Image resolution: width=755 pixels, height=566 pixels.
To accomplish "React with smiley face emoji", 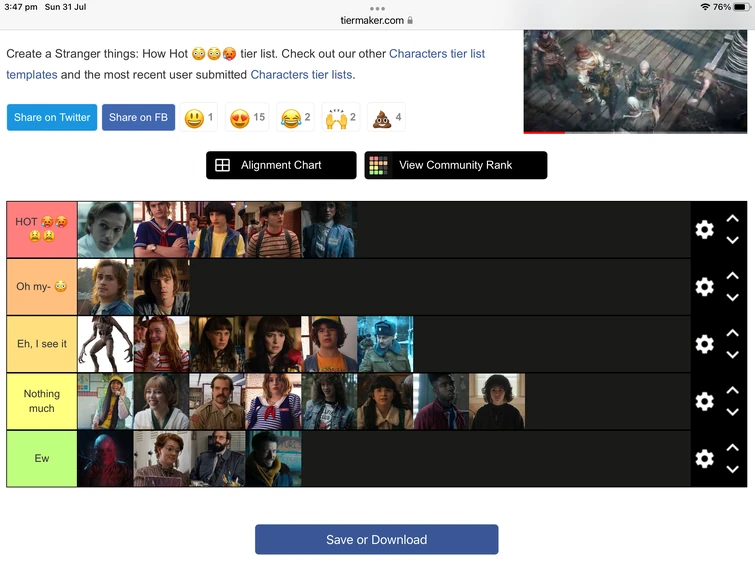I will coord(198,118).
